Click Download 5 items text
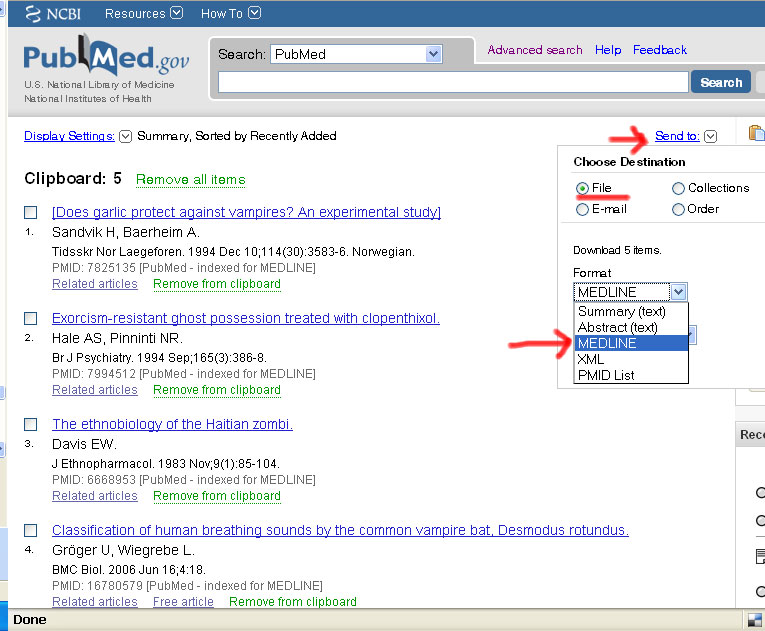The width and height of the screenshot is (765, 631). click(617, 250)
